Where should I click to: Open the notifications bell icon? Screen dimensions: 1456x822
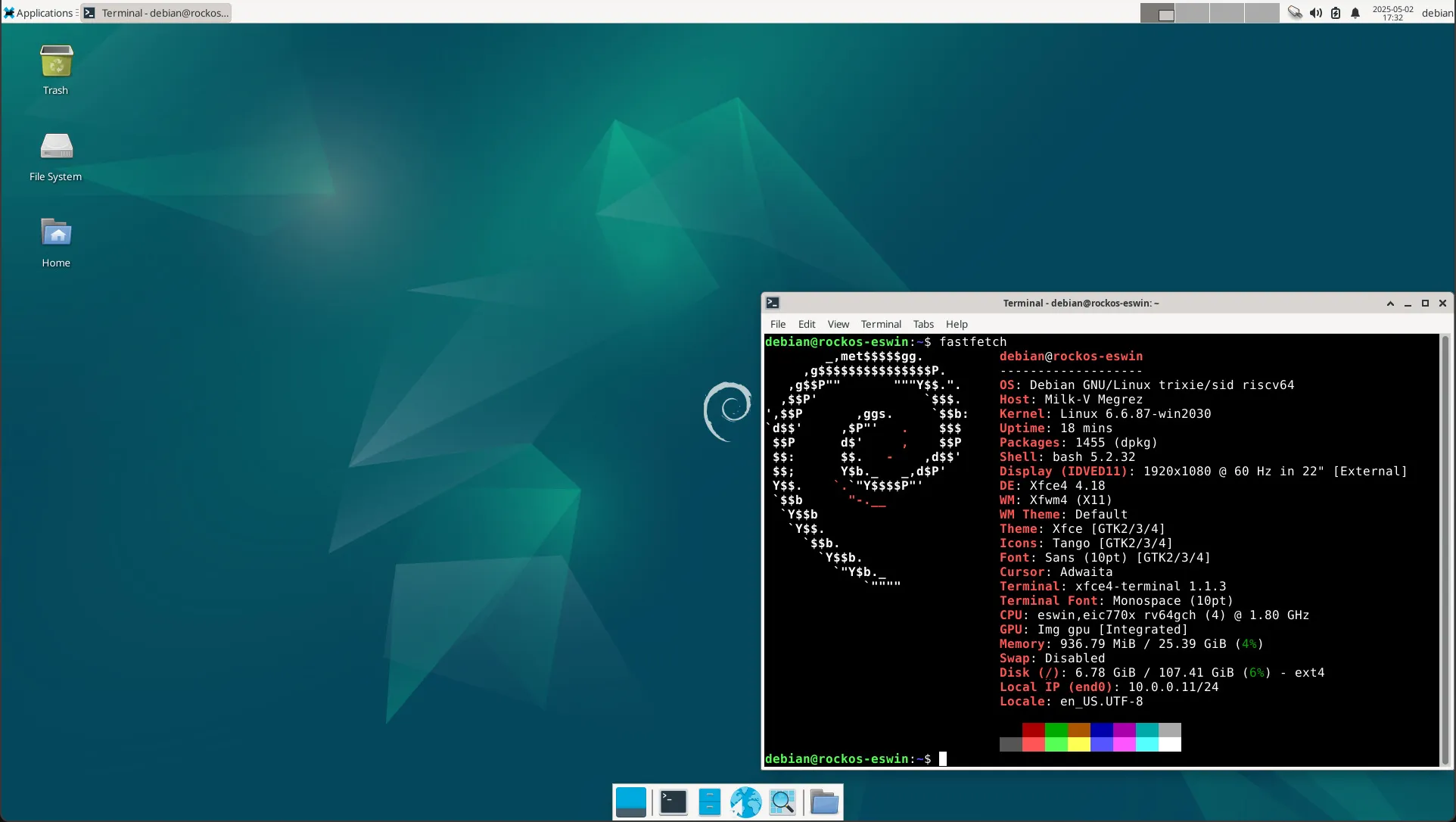click(x=1355, y=13)
